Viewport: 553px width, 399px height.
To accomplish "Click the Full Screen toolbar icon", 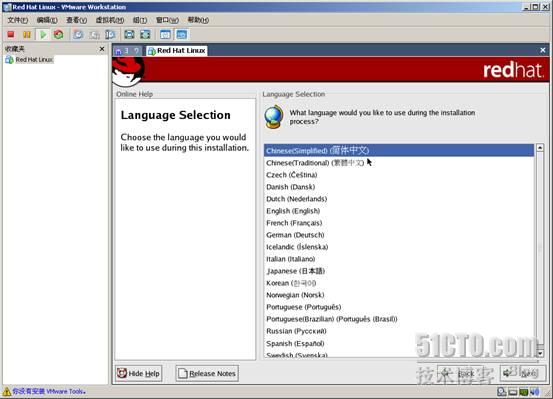I will (x=129, y=35).
